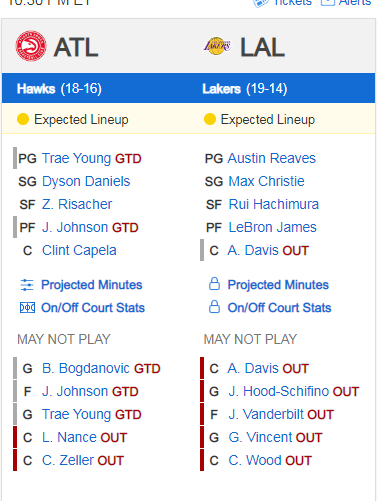Click the Hawks On/Off Court Stats court icon

pos(27,308)
